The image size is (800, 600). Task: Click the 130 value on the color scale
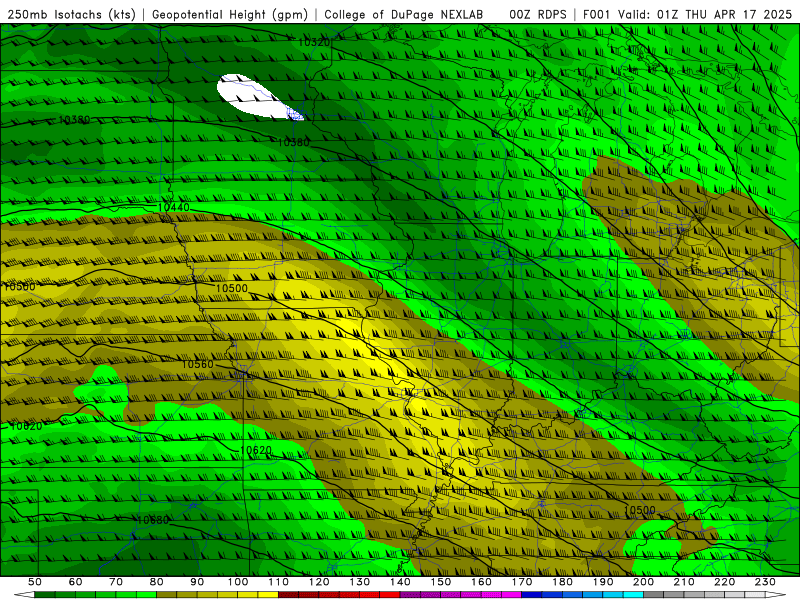(x=360, y=582)
